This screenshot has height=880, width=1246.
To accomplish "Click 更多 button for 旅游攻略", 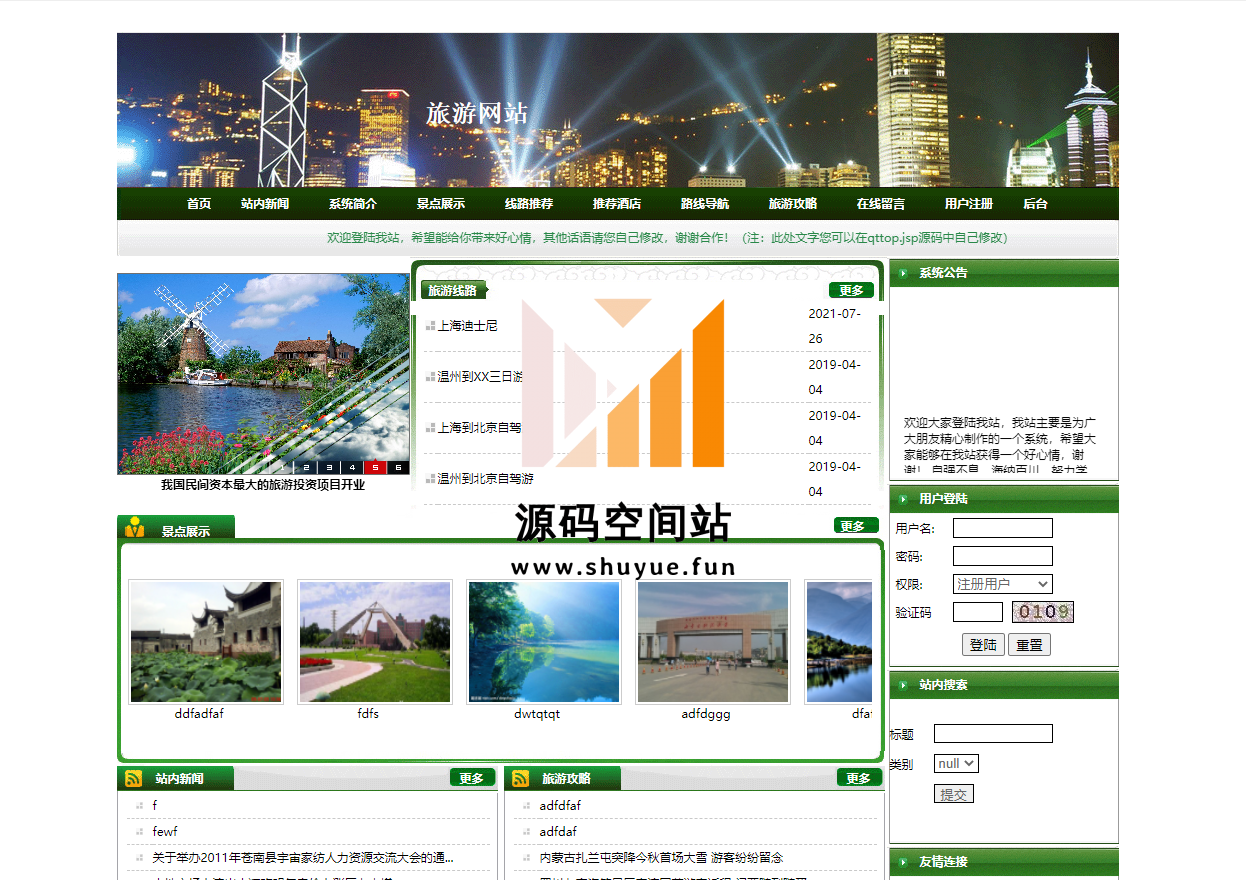I will coord(859,778).
